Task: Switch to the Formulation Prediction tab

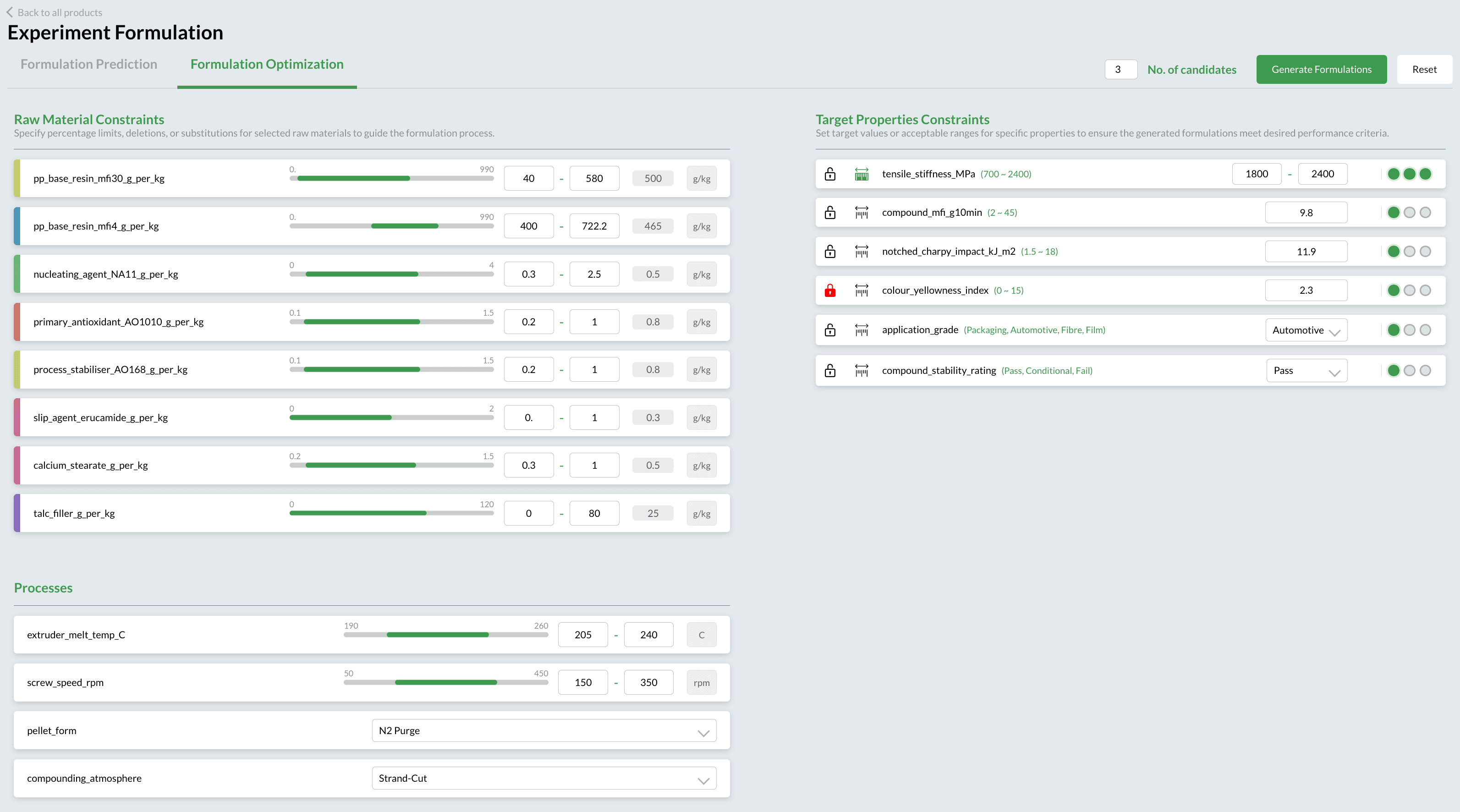Action: [x=89, y=64]
